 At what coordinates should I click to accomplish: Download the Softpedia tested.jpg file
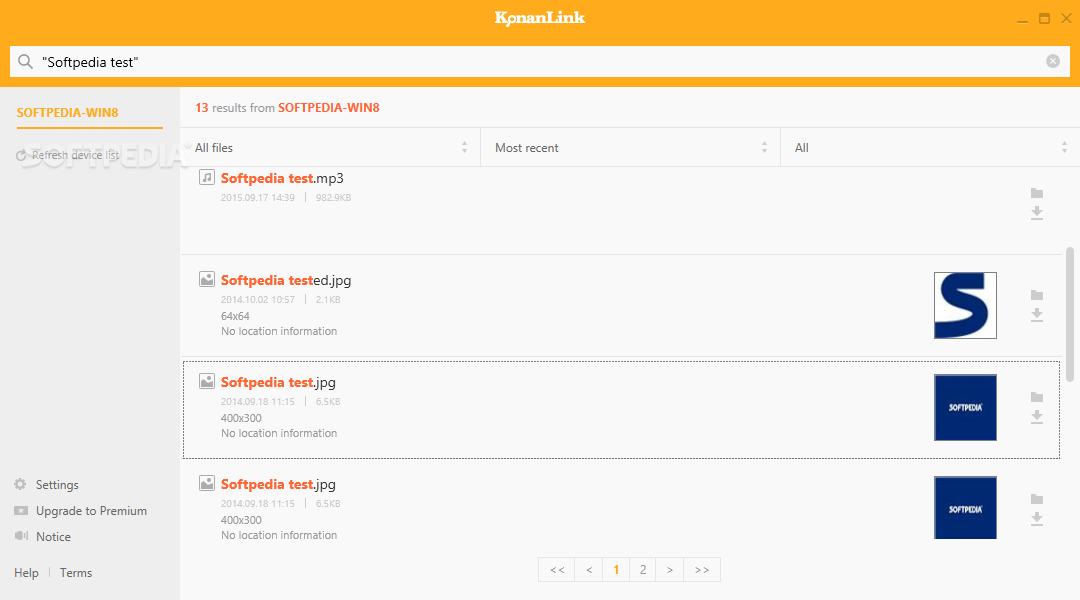pos(1037,315)
